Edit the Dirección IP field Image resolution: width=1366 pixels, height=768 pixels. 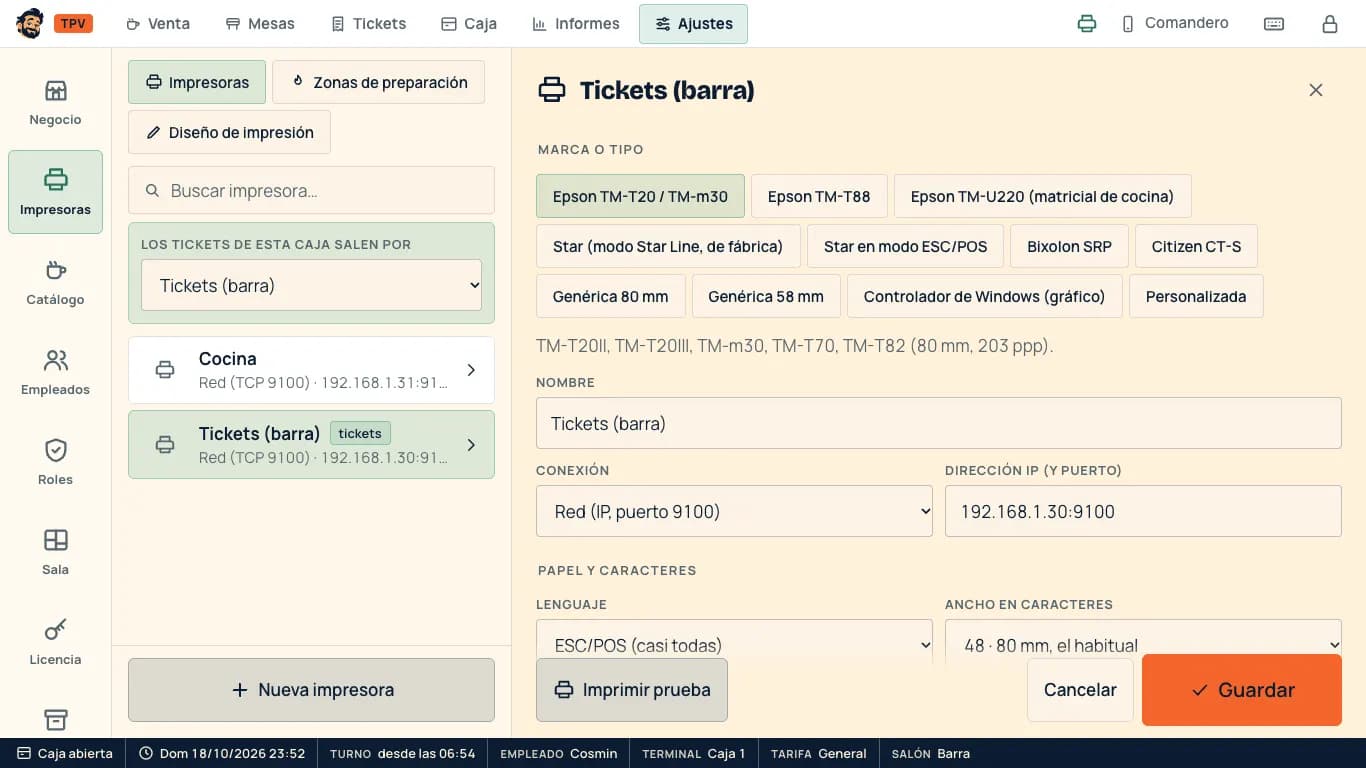pos(1143,511)
